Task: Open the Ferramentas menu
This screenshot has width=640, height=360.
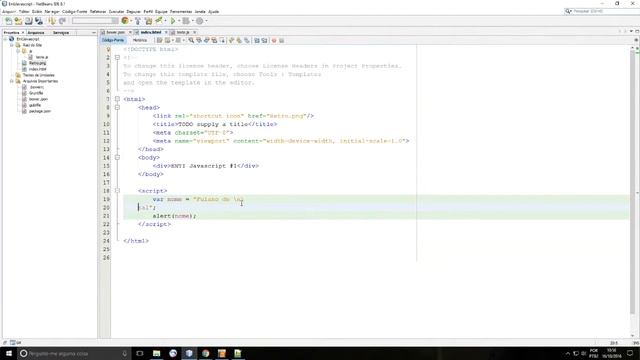Action: [x=181, y=11]
